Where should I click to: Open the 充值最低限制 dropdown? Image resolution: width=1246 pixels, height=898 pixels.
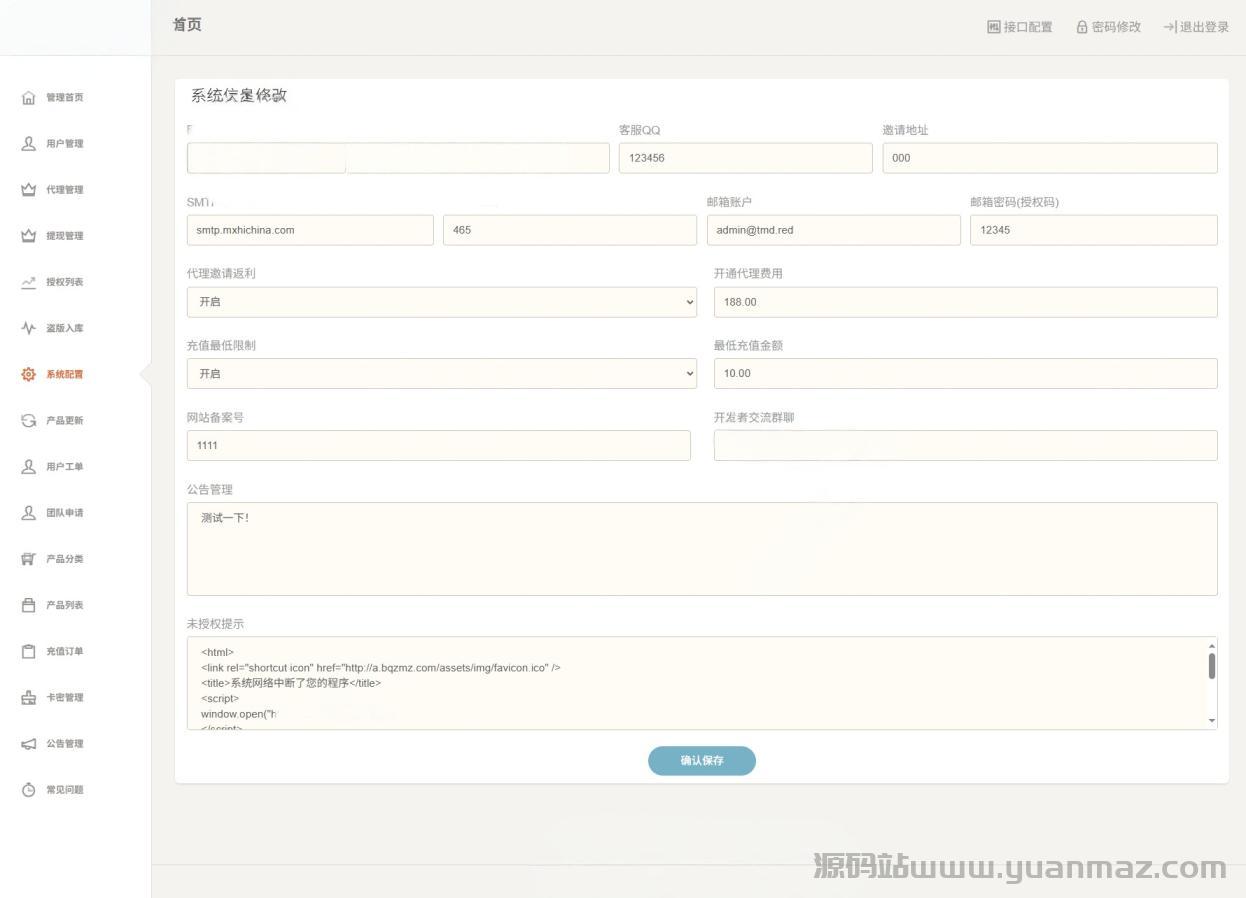pyautogui.click(x=442, y=373)
